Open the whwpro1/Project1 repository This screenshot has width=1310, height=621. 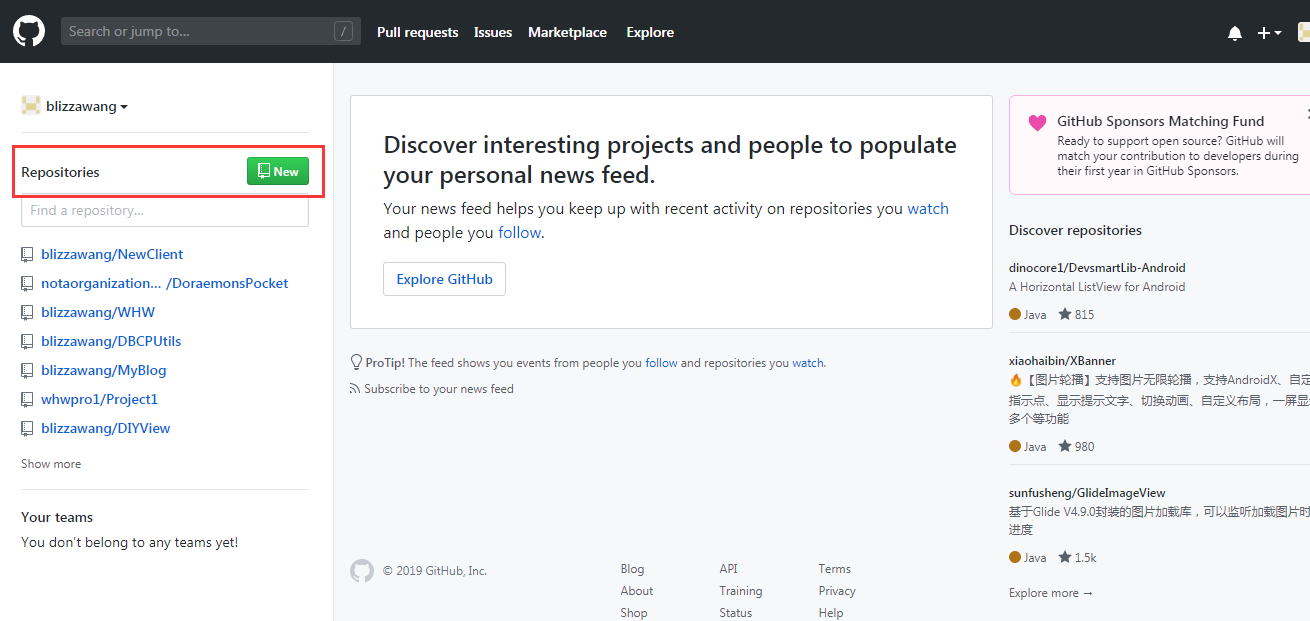[99, 400]
